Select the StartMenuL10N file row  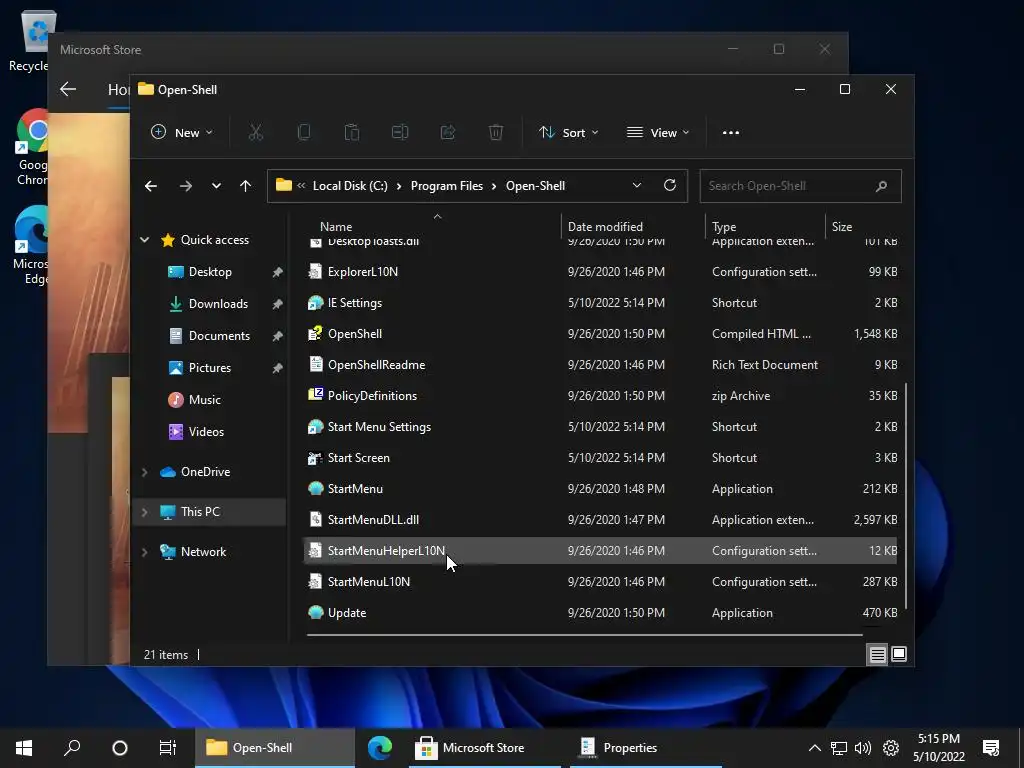tap(601, 581)
